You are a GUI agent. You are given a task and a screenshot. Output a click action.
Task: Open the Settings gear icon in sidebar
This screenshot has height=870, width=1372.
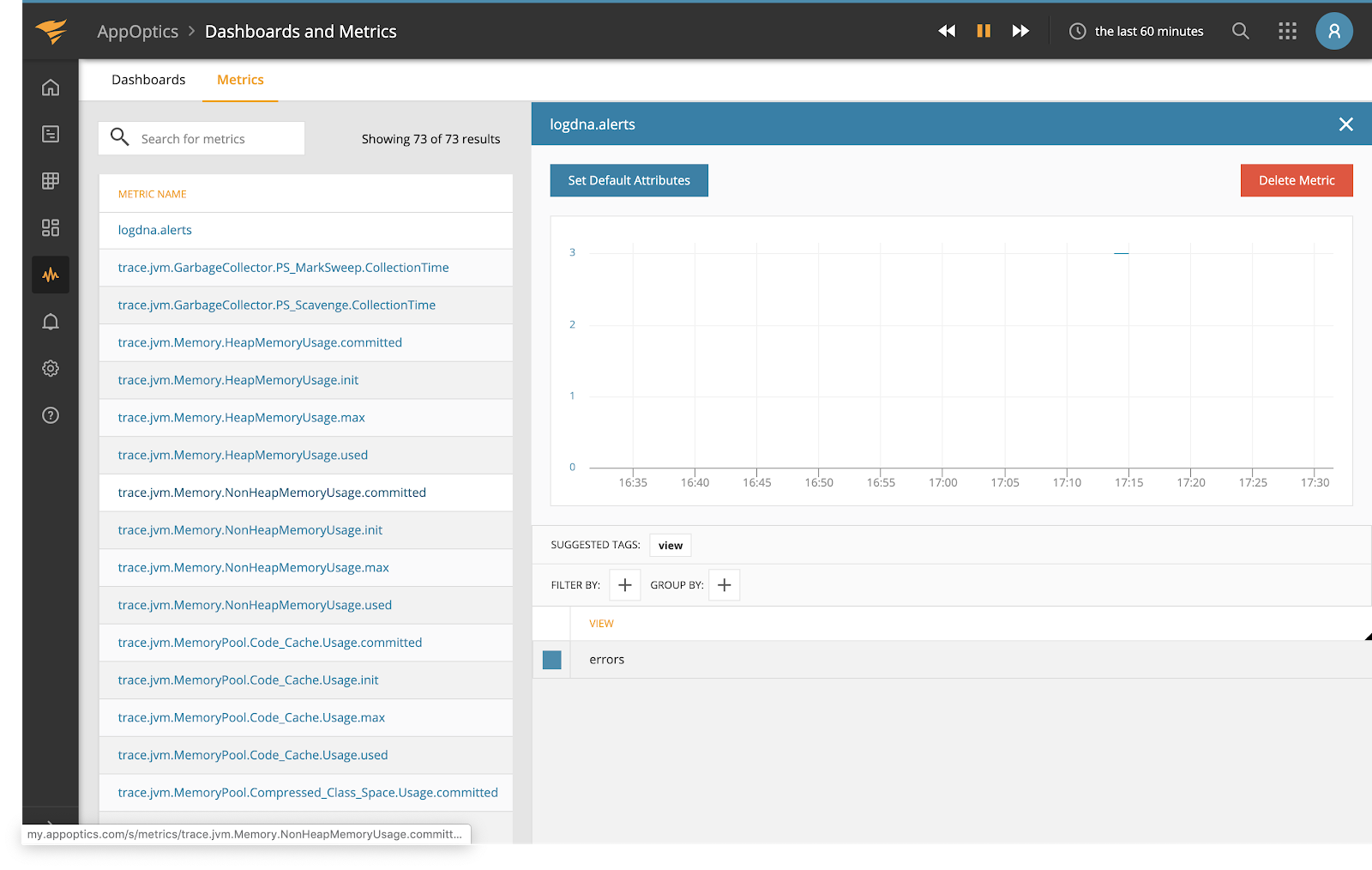(x=51, y=368)
